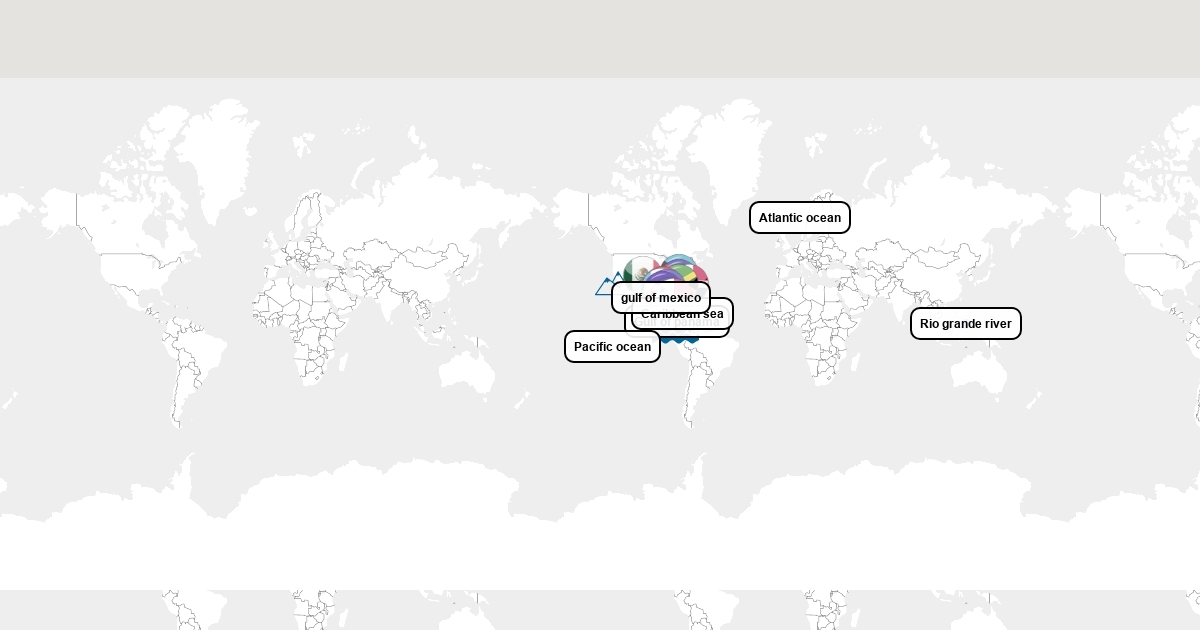Screen dimensions: 1200x630
Task: Select the Rio grande river label
Action: click(965, 324)
